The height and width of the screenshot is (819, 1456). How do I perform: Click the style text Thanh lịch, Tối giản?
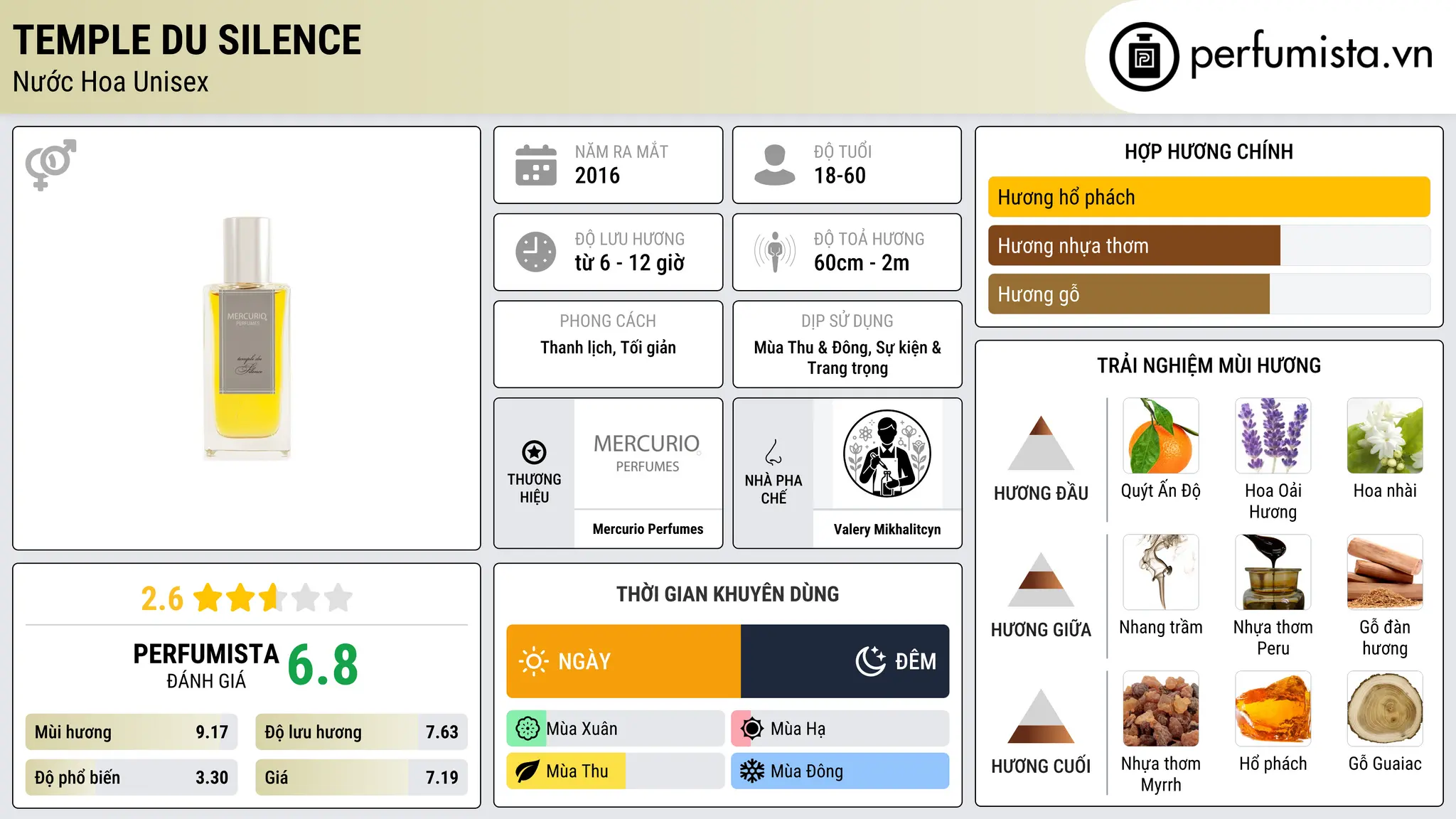click(x=608, y=348)
